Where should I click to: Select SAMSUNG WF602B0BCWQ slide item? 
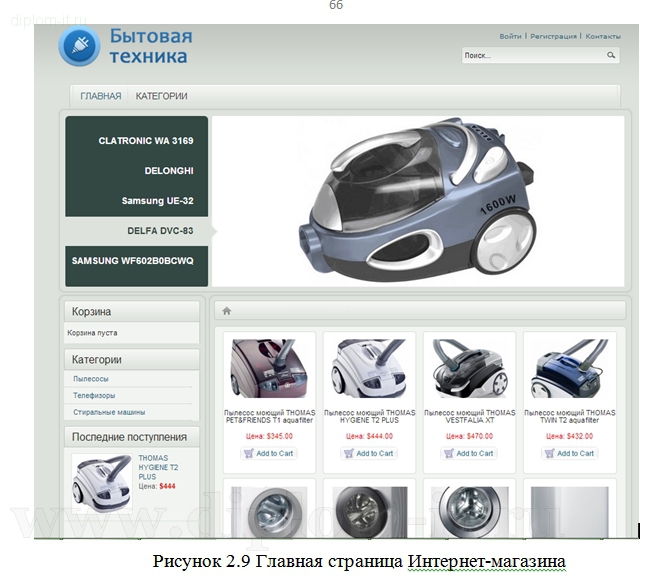point(132,260)
